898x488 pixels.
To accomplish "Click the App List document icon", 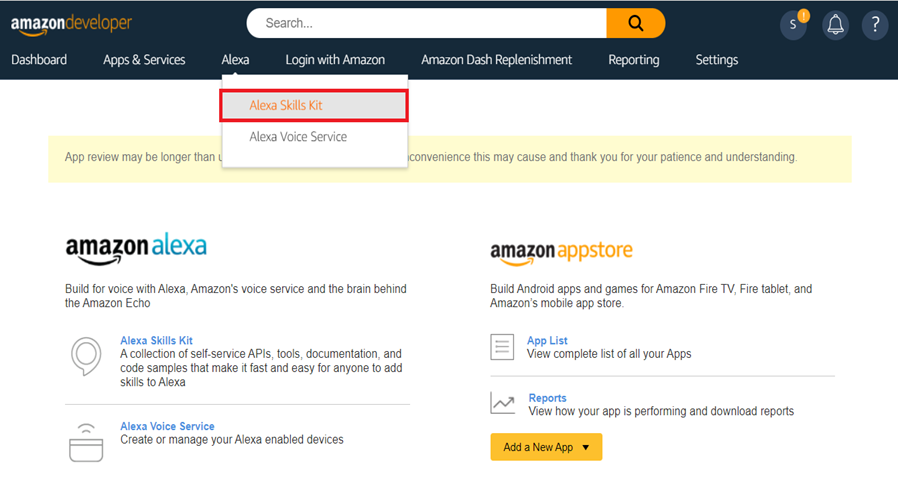I will tap(502, 347).
